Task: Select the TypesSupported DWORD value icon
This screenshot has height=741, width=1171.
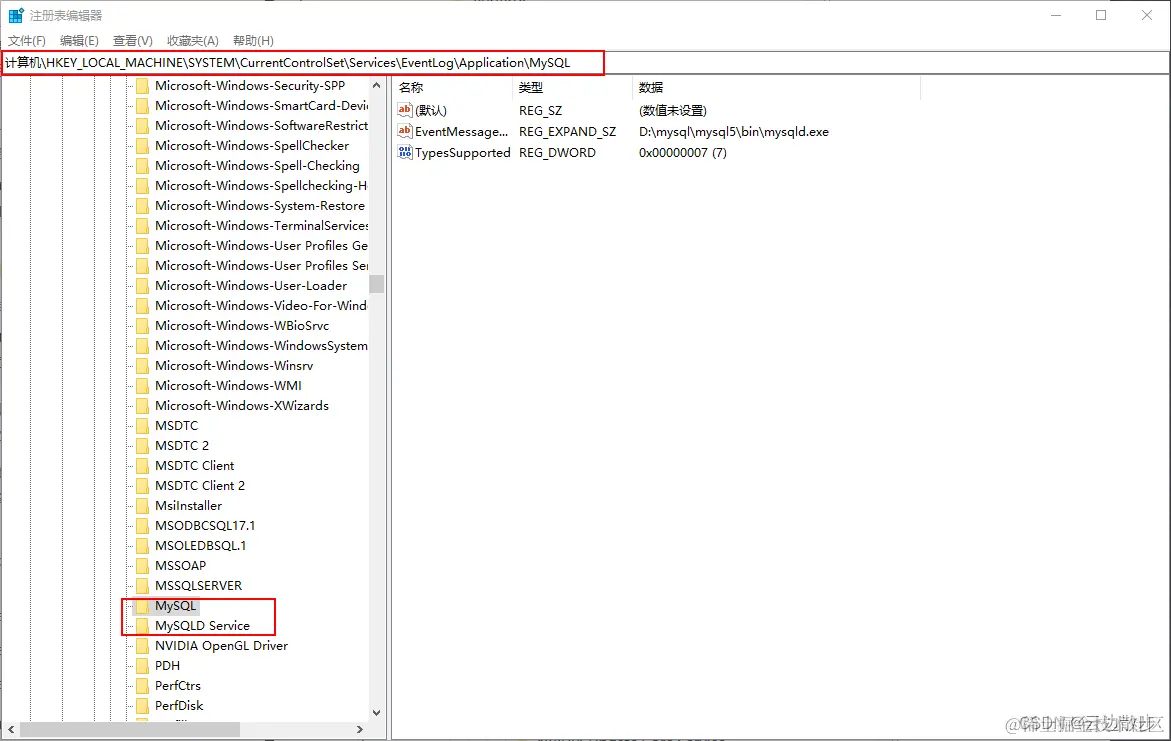Action: [x=405, y=152]
